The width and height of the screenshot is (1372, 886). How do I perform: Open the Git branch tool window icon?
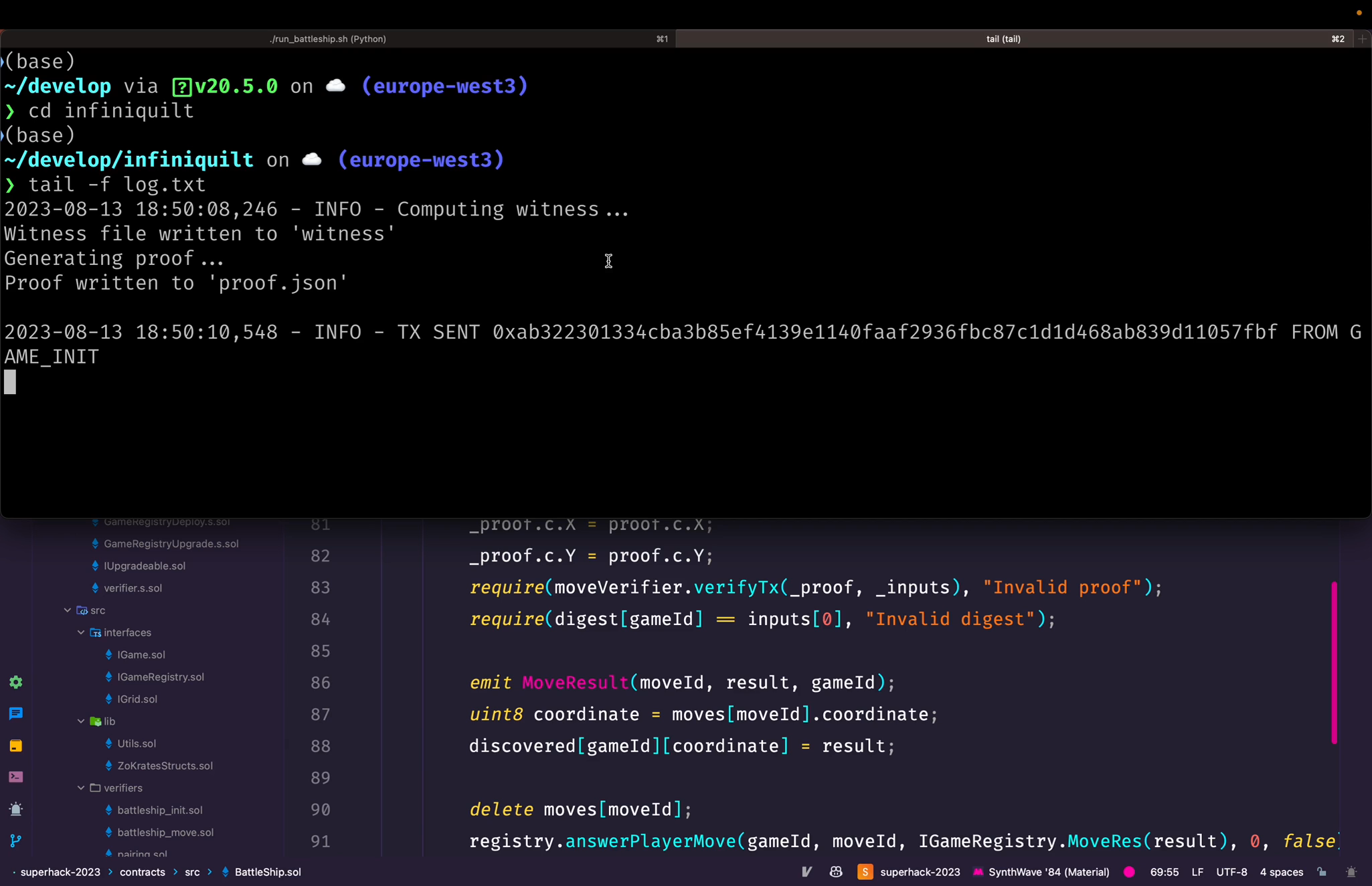pos(16,840)
